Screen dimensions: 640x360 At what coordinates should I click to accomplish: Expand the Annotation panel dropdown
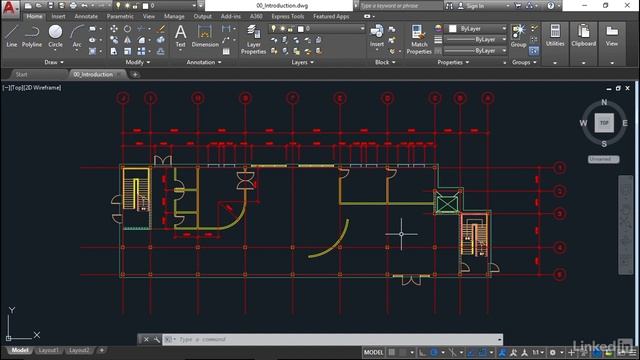(x=204, y=62)
